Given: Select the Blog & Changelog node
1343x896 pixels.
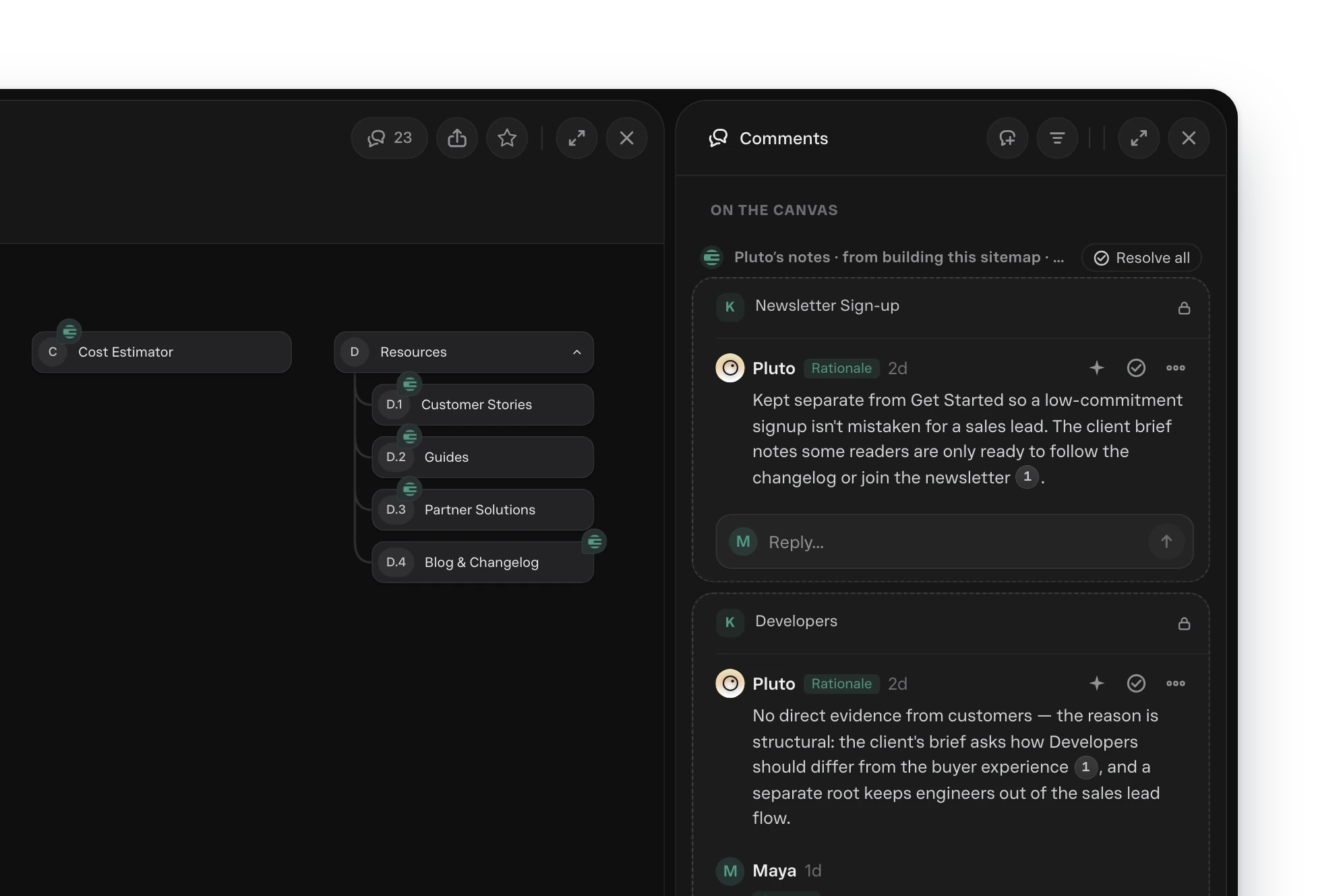Looking at the screenshot, I should (483, 562).
